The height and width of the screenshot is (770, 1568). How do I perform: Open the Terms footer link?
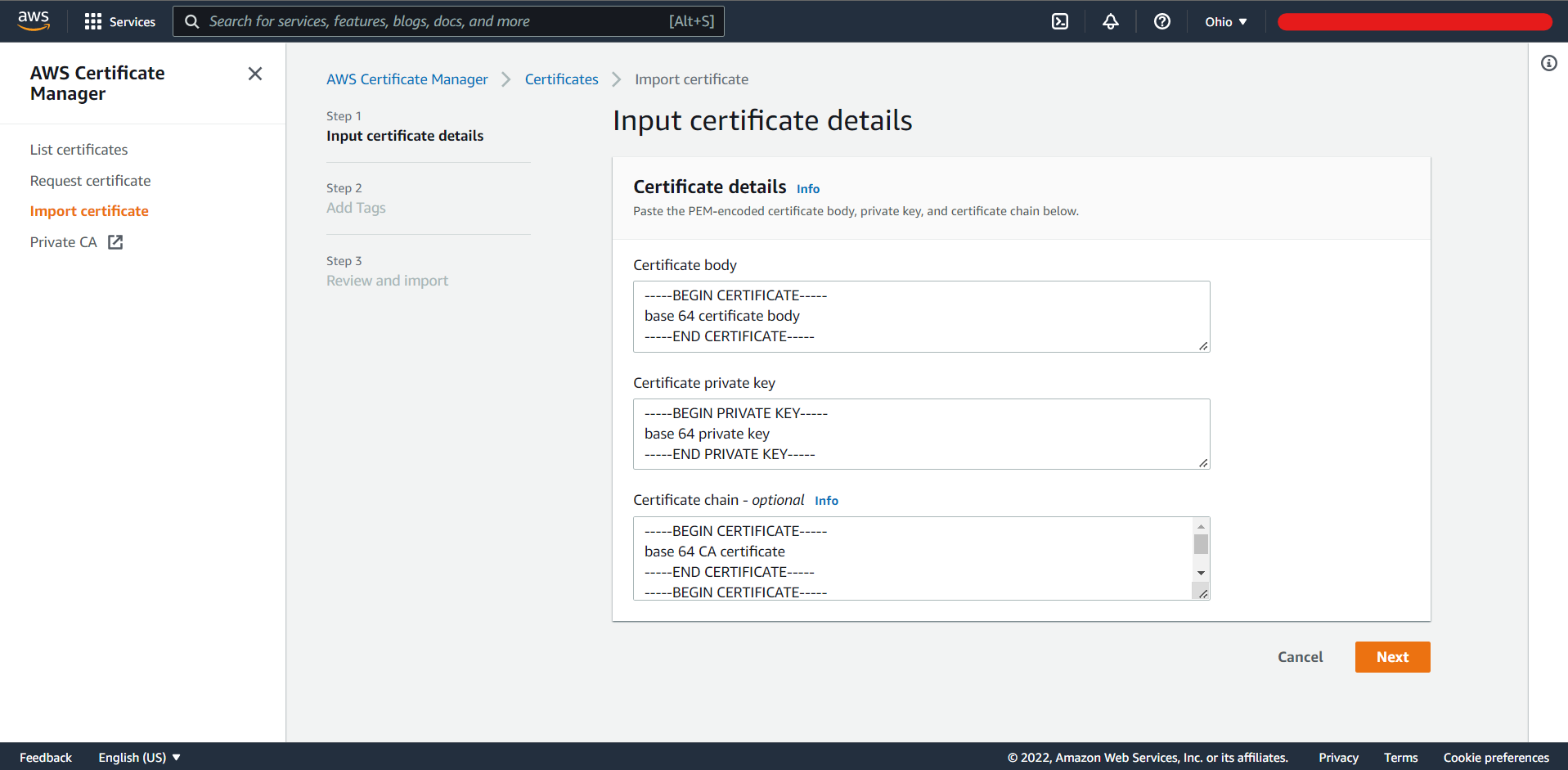point(1400,758)
